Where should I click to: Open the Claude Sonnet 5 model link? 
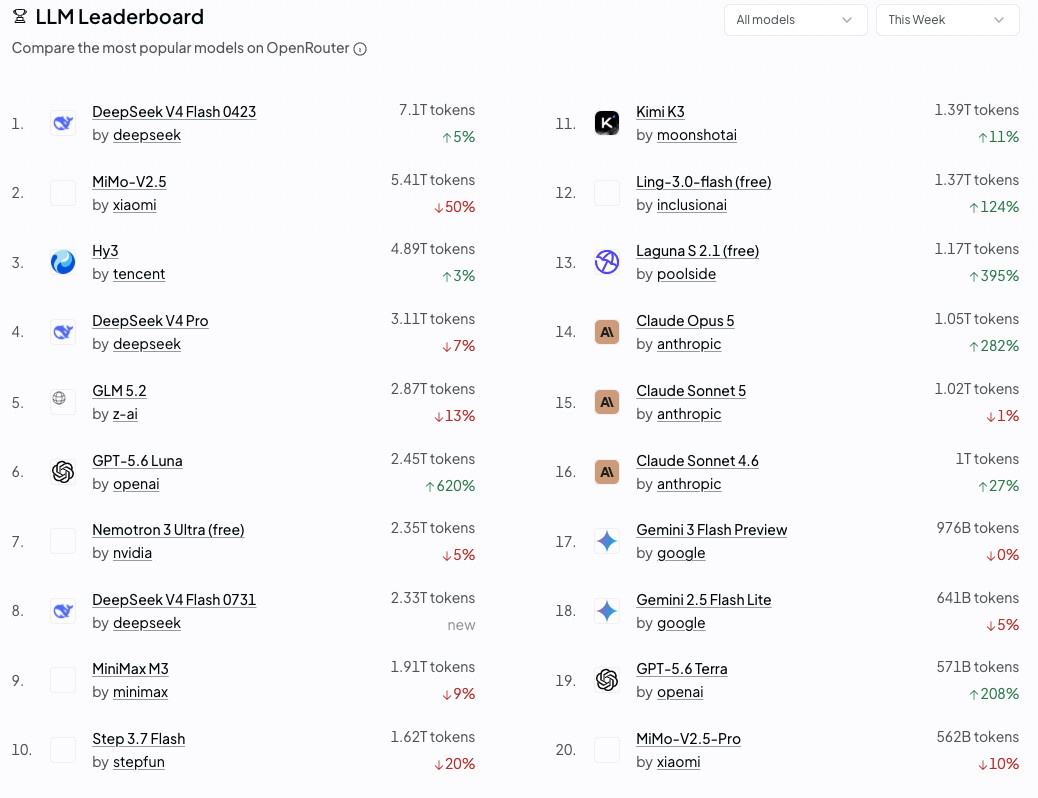(x=691, y=391)
